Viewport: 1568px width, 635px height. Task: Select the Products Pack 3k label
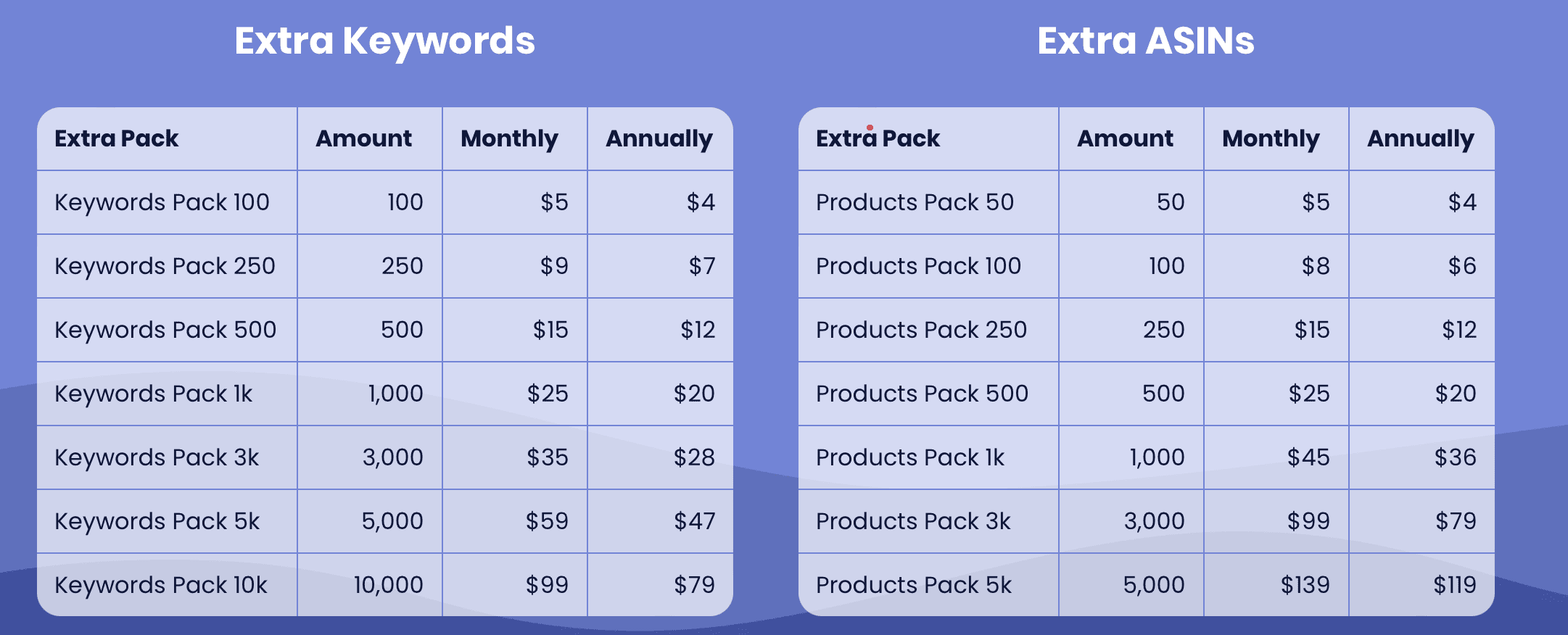(913, 521)
